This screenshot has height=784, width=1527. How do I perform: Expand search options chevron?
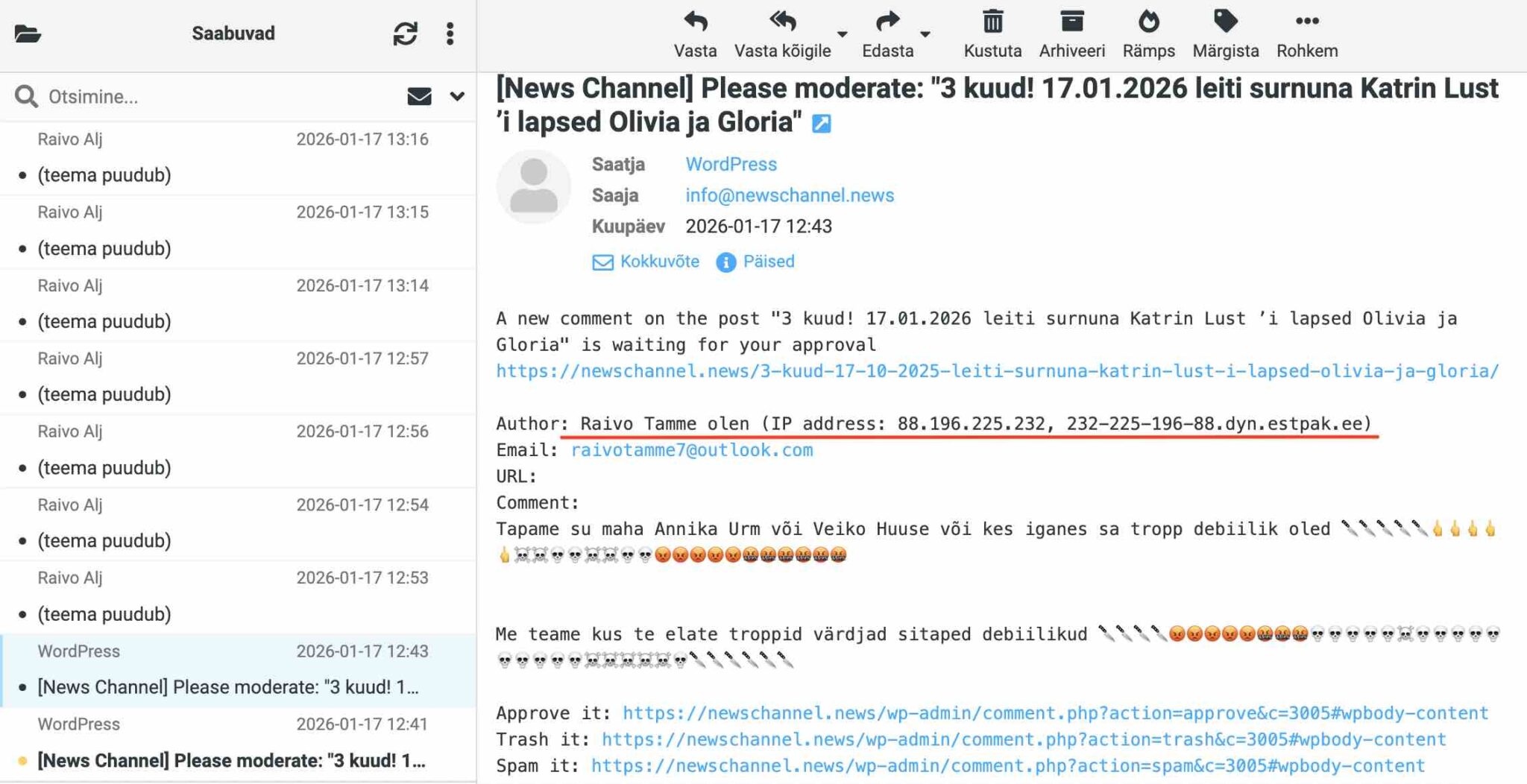click(x=457, y=96)
